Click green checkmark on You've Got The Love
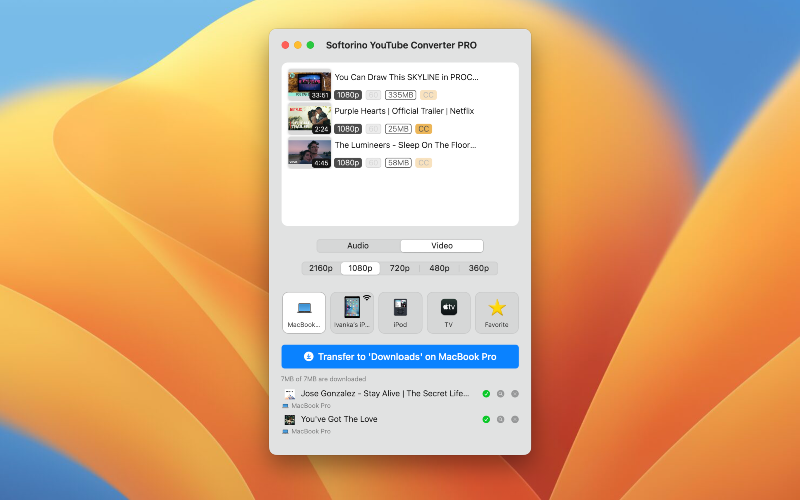This screenshot has height=500, width=800. pos(486,419)
